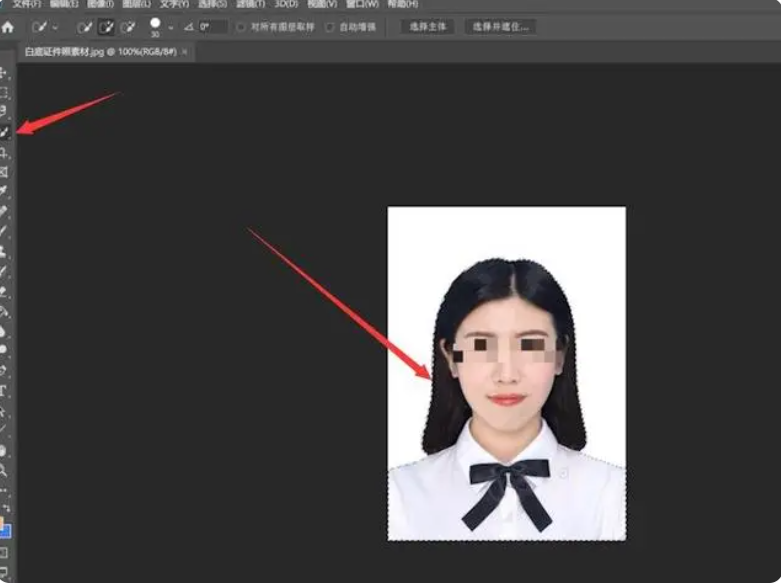Select the Blur tool
Image resolution: width=781 pixels, height=583 pixels.
pos(4,331)
